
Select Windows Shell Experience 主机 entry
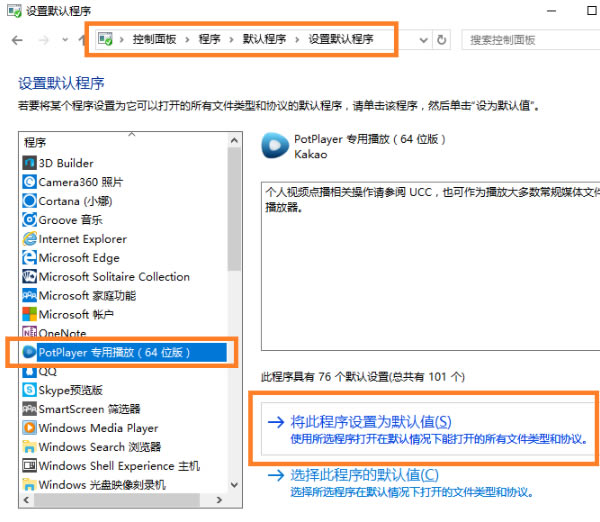click(119, 466)
